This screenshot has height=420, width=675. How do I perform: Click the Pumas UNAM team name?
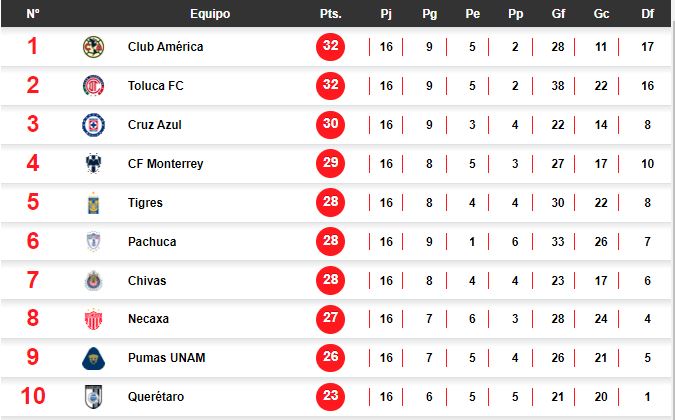pyautogui.click(x=166, y=358)
